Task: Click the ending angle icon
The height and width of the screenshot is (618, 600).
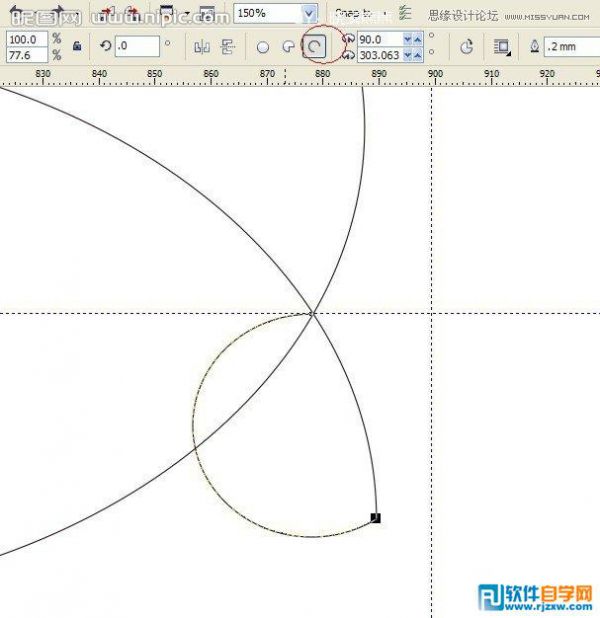Action: click(x=349, y=55)
